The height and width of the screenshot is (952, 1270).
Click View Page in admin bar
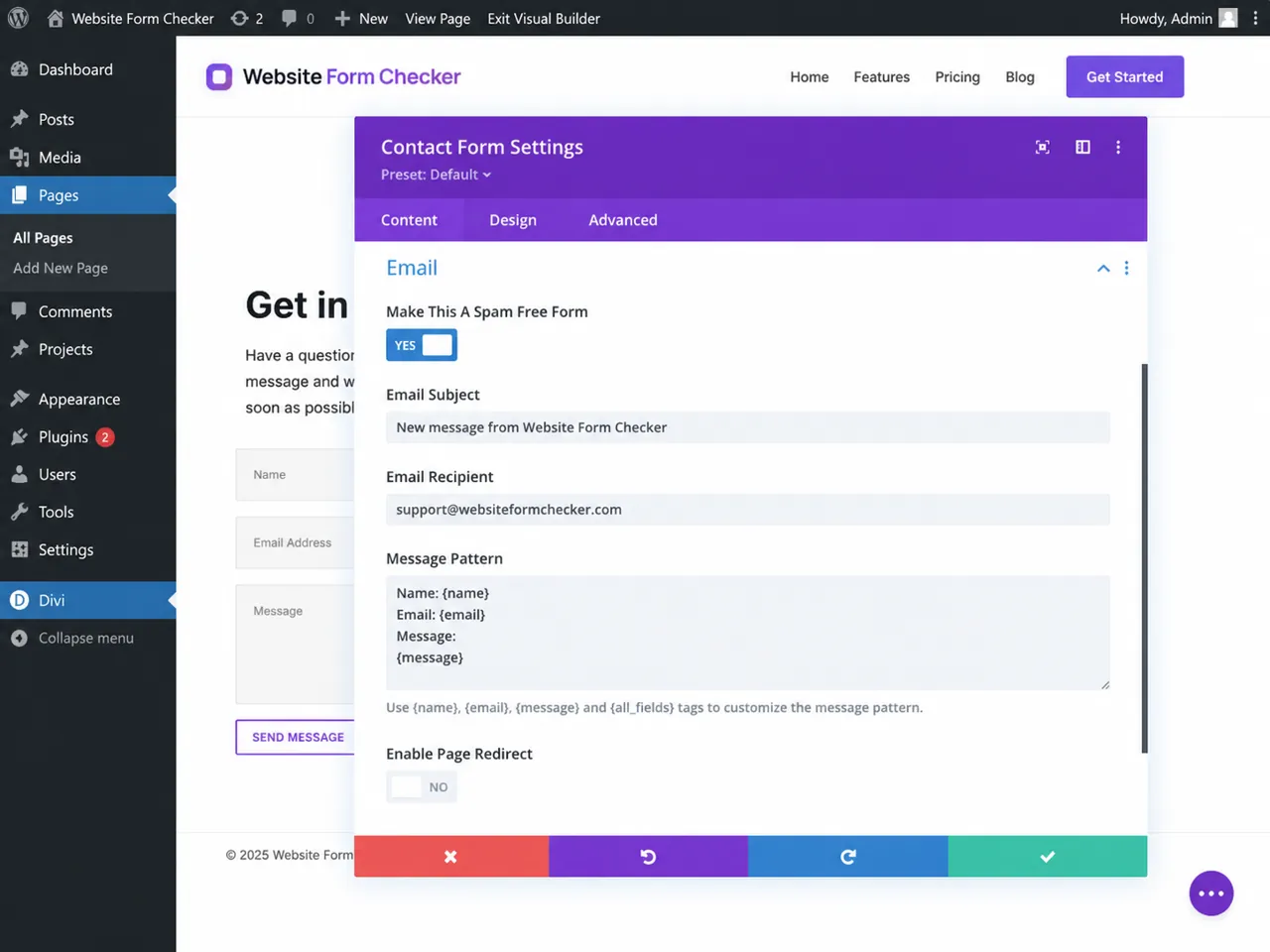coord(438,18)
